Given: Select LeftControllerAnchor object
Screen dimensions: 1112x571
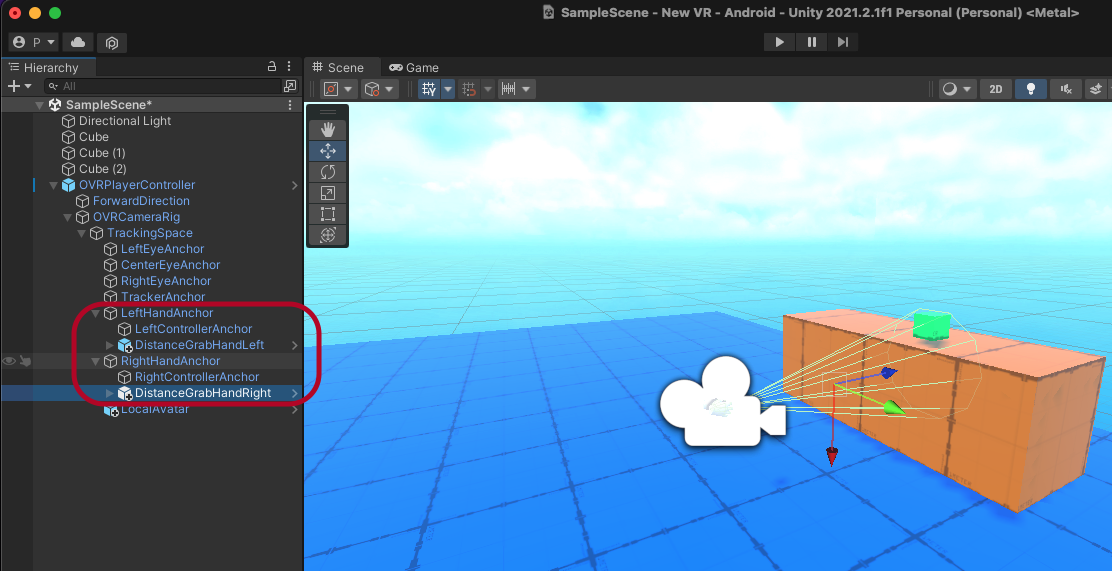Looking at the screenshot, I should point(194,328).
